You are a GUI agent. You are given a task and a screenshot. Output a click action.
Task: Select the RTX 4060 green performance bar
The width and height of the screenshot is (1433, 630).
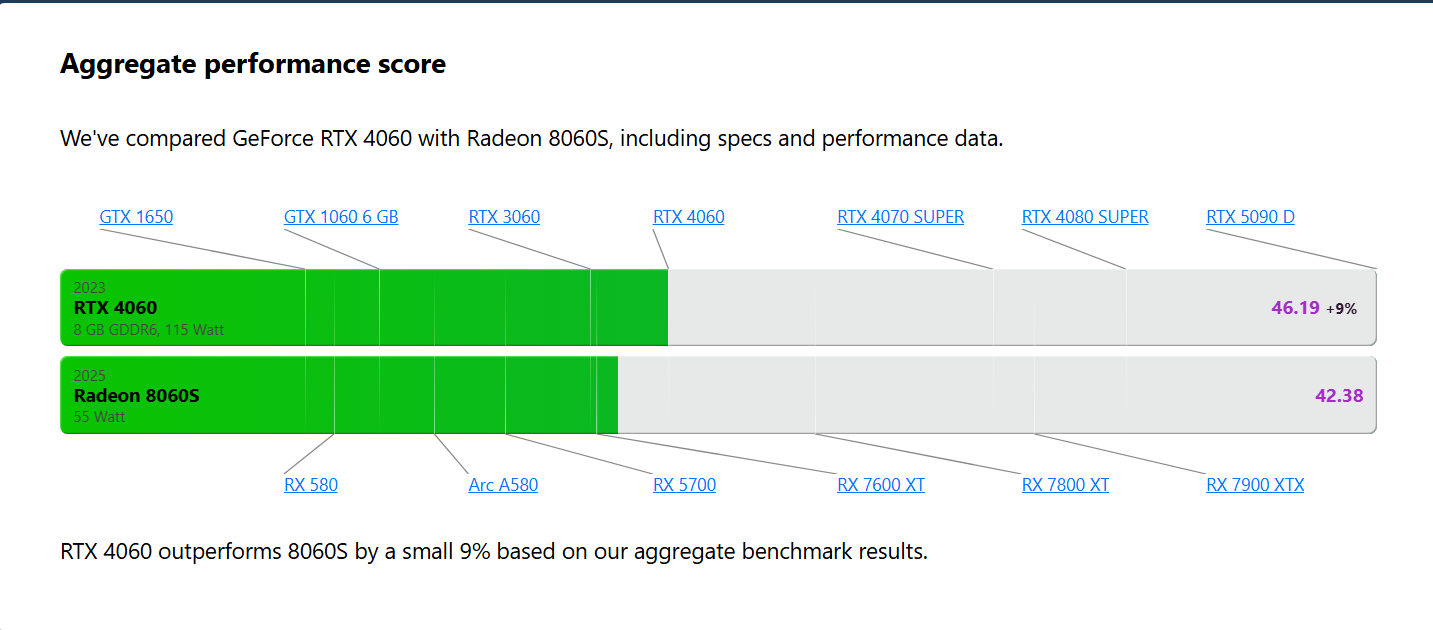(364, 307)
